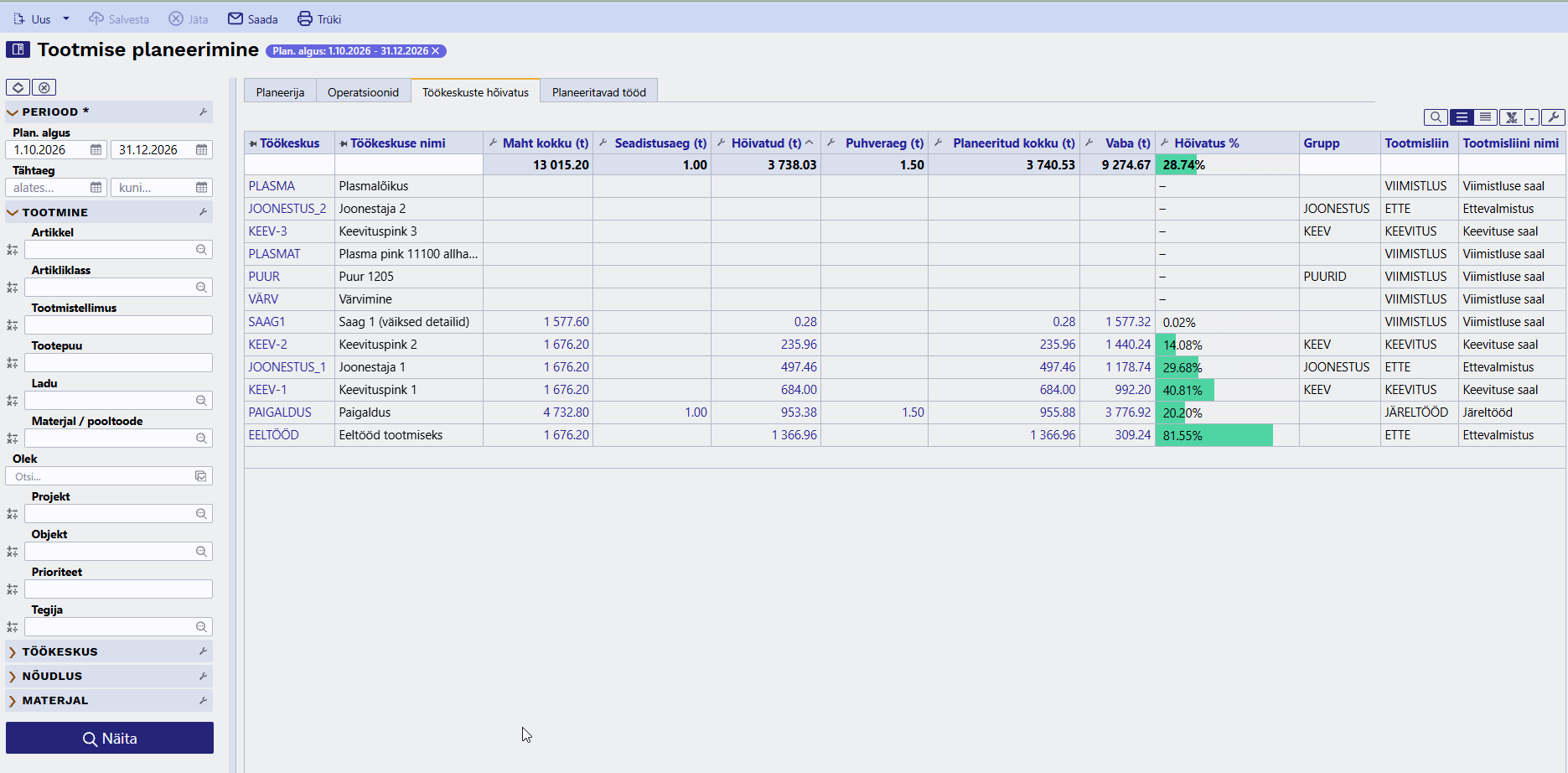Switch to the Planeerija tab

280,91
